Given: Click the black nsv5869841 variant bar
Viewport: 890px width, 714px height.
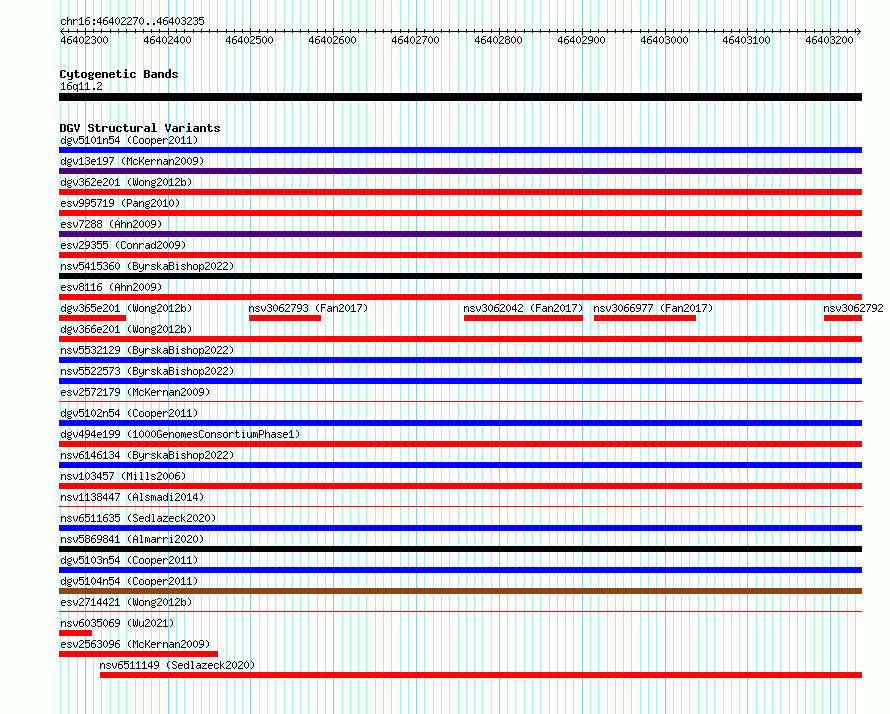Looking at the screenshot, I should tap(460, 549).
